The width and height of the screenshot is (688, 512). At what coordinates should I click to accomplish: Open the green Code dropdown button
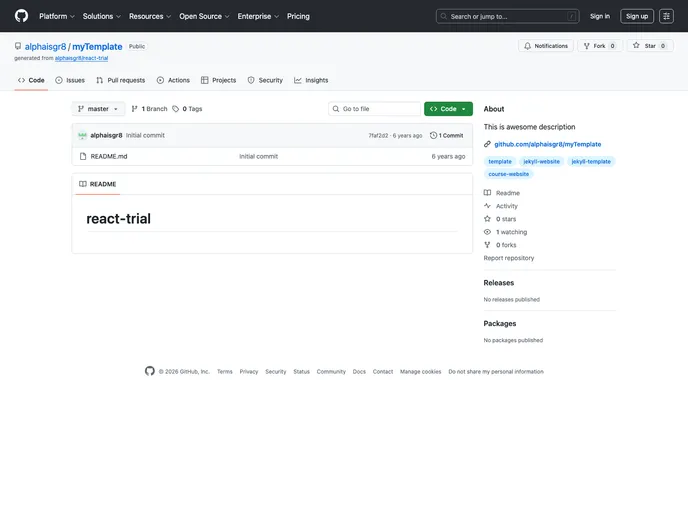click(448, 109)
